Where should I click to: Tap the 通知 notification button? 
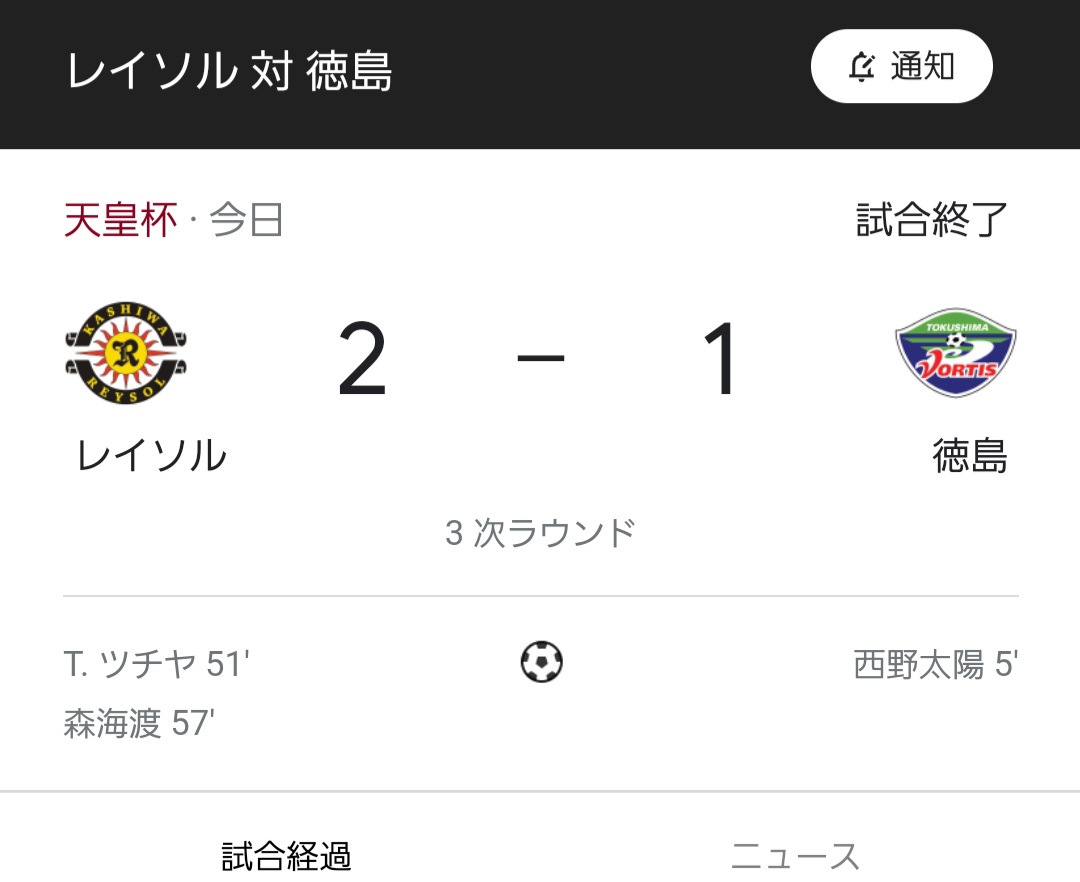902,66
